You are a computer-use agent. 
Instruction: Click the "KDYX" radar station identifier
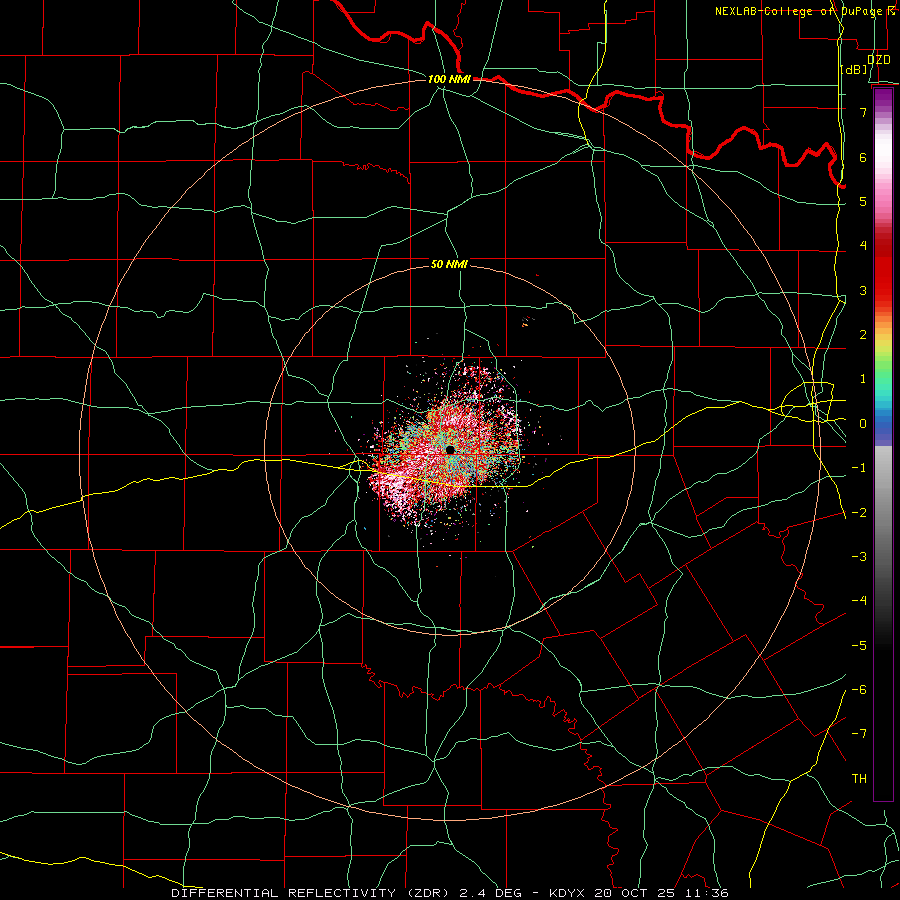click(x=567, y=893)
